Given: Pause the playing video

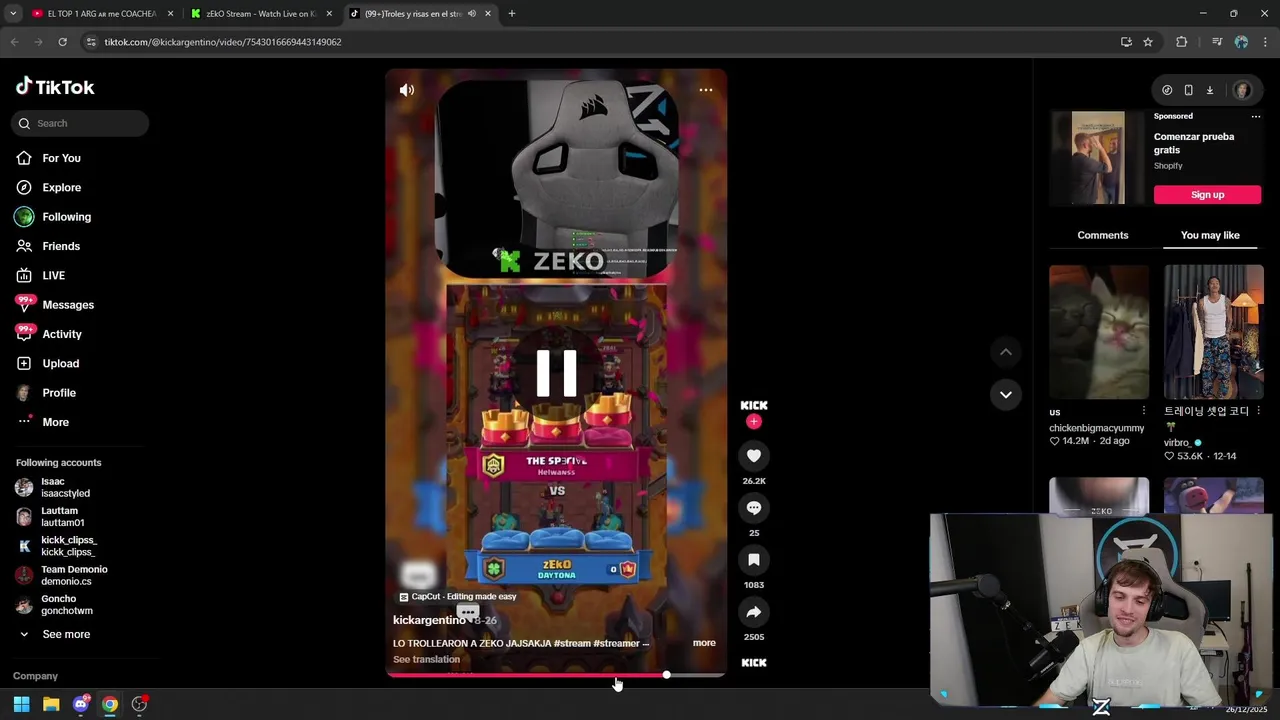Looking at the screenshot, I should pyautogui.click(x=556, y=373).
